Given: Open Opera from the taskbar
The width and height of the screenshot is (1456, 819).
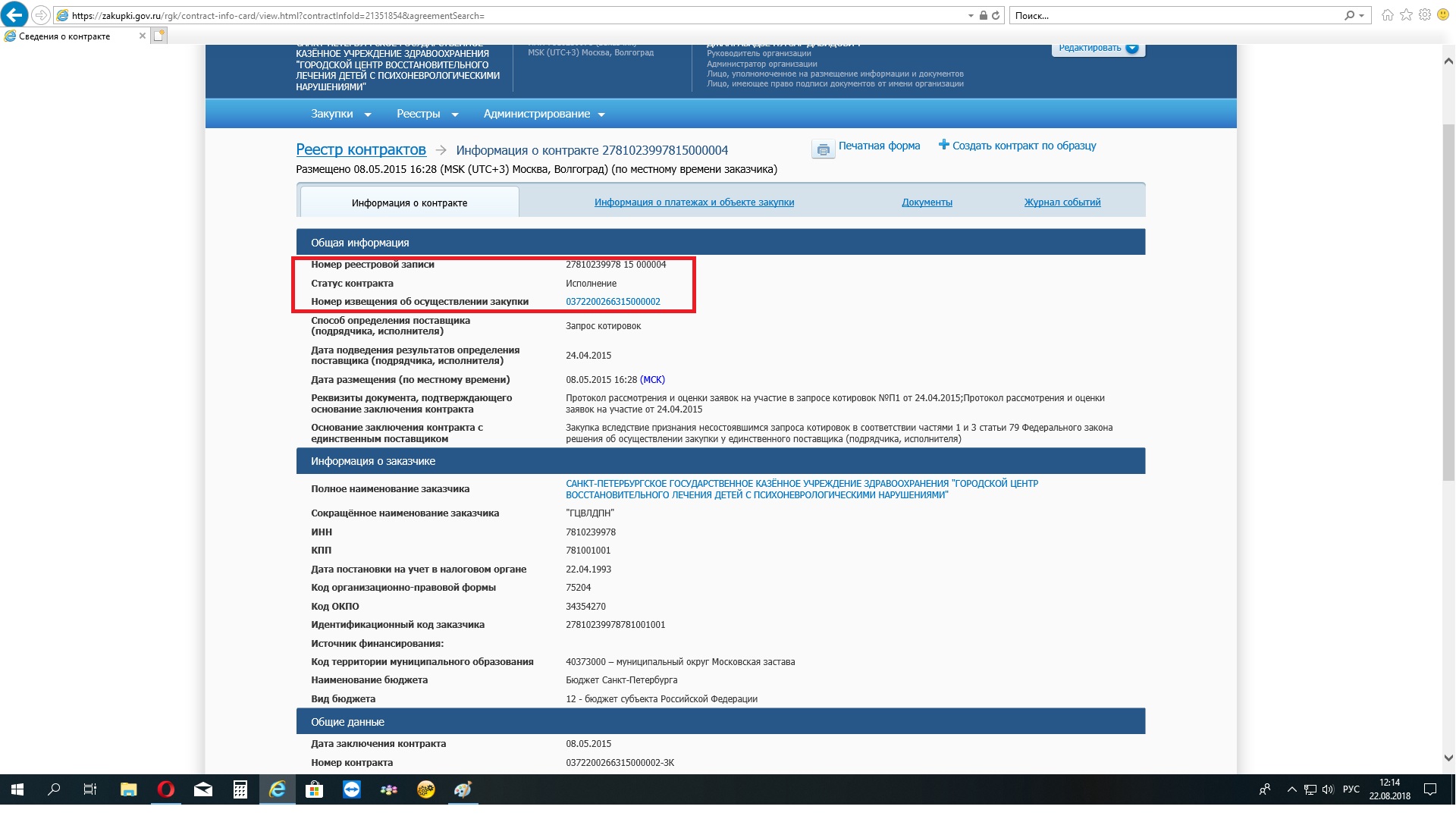Looking at the screenshot, I should [x=165, y=789].
